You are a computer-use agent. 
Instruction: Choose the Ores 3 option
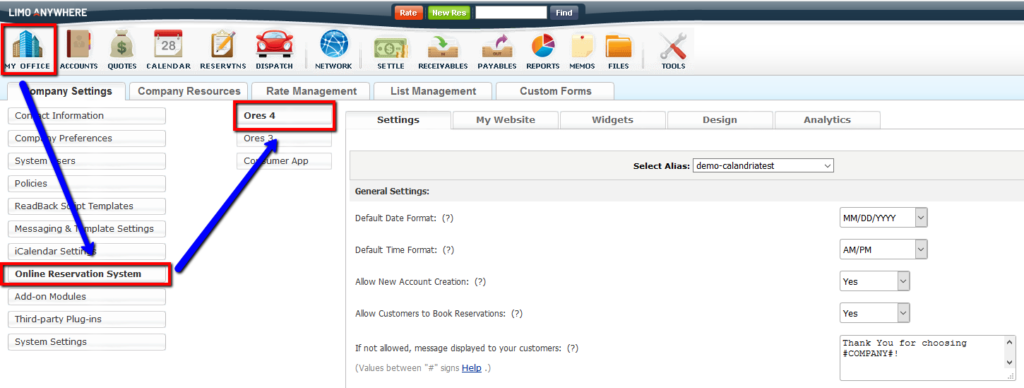pos(284,138)
